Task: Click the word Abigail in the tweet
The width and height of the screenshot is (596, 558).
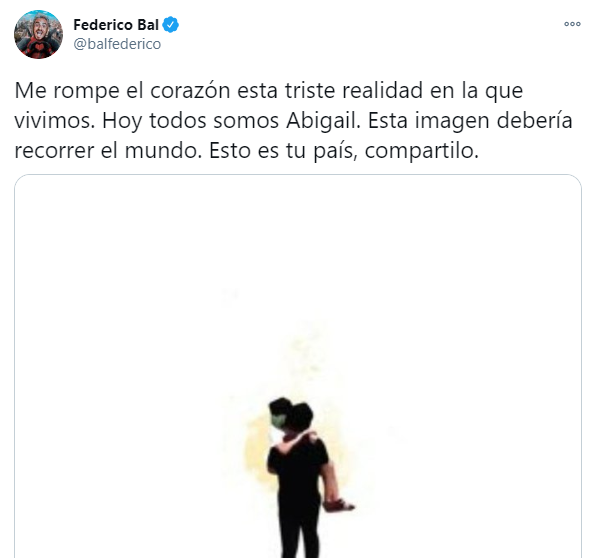Action: click(x=323, y=121)
